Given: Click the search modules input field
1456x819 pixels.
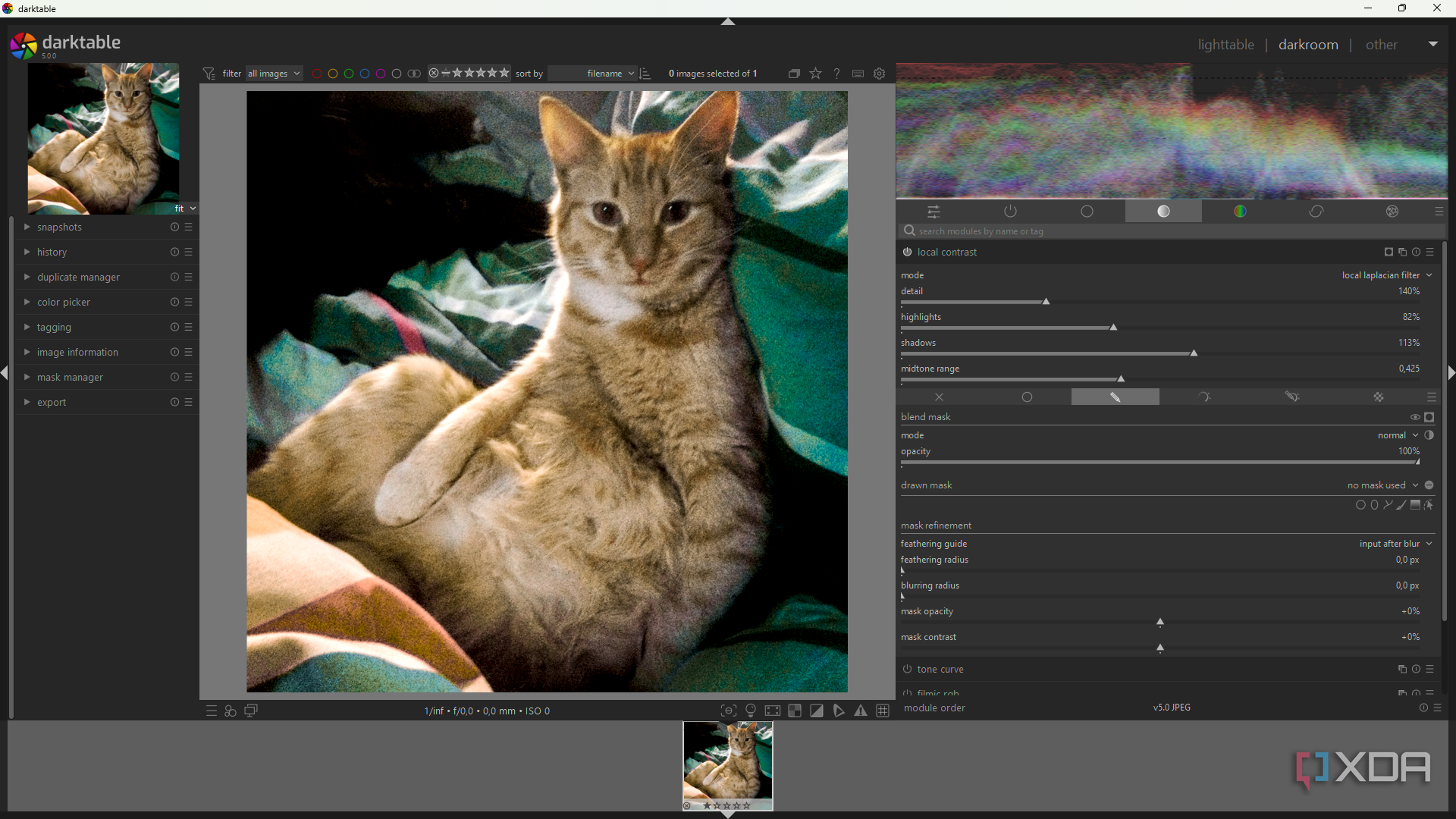Looking at the screenshot, I should point(1172,231).
